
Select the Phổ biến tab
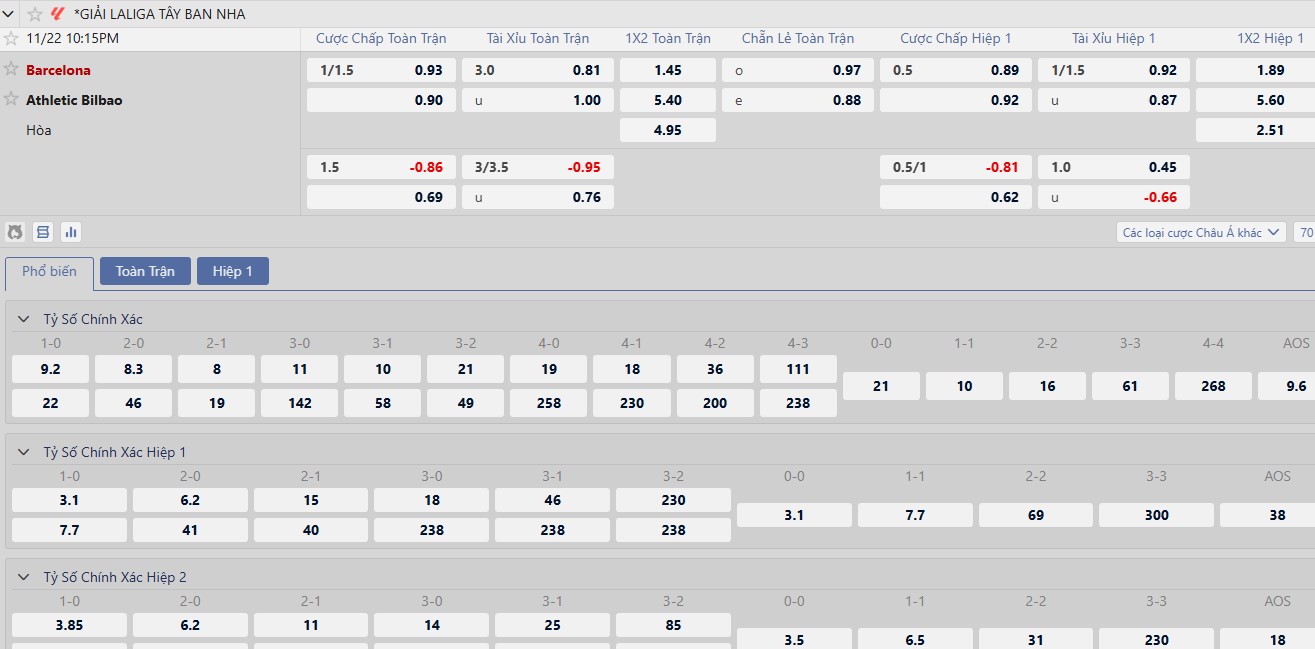(49, 271)
